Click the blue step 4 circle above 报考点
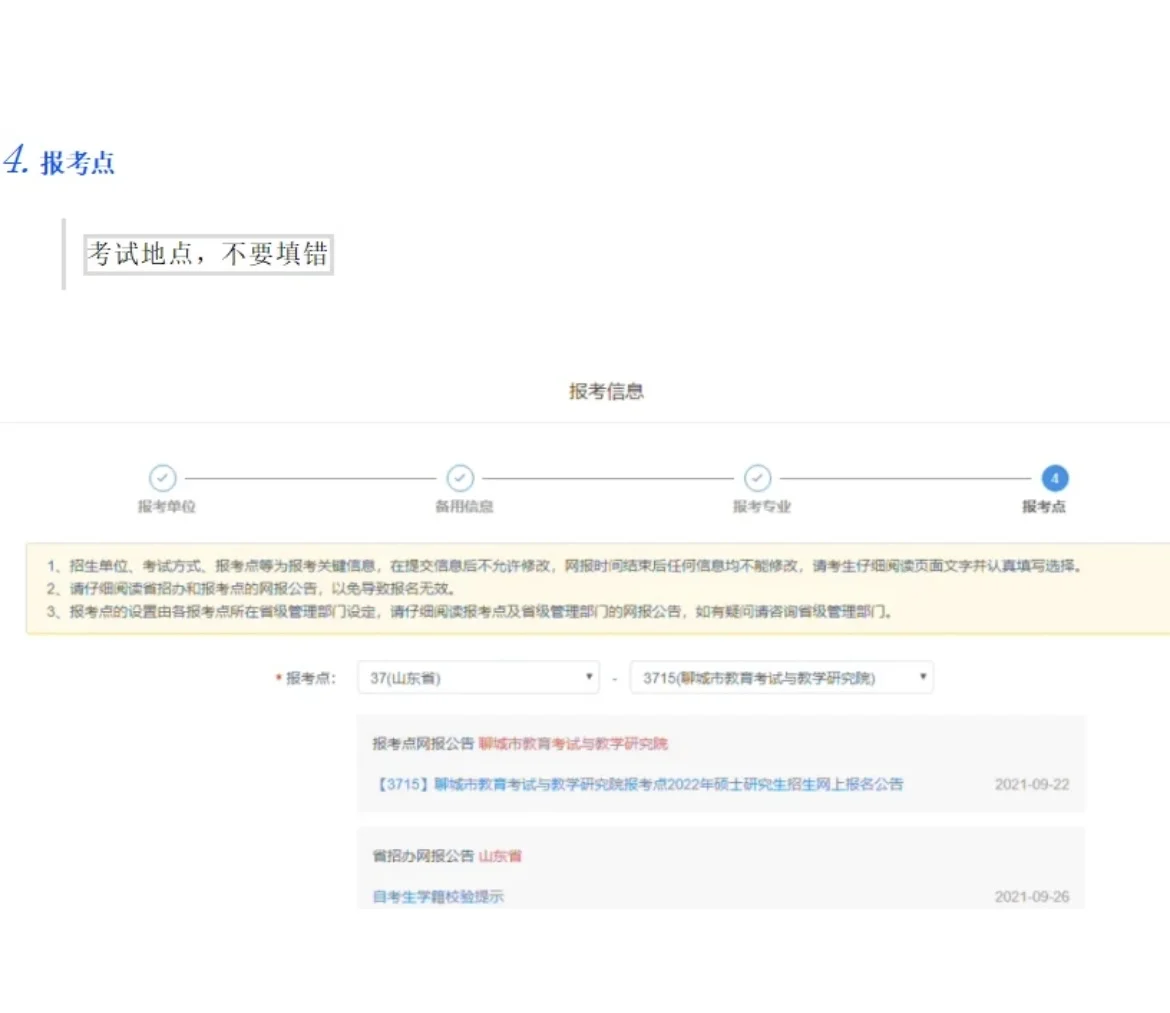Viewport: 1170px width, 1013px height. tap(1055, 480)
